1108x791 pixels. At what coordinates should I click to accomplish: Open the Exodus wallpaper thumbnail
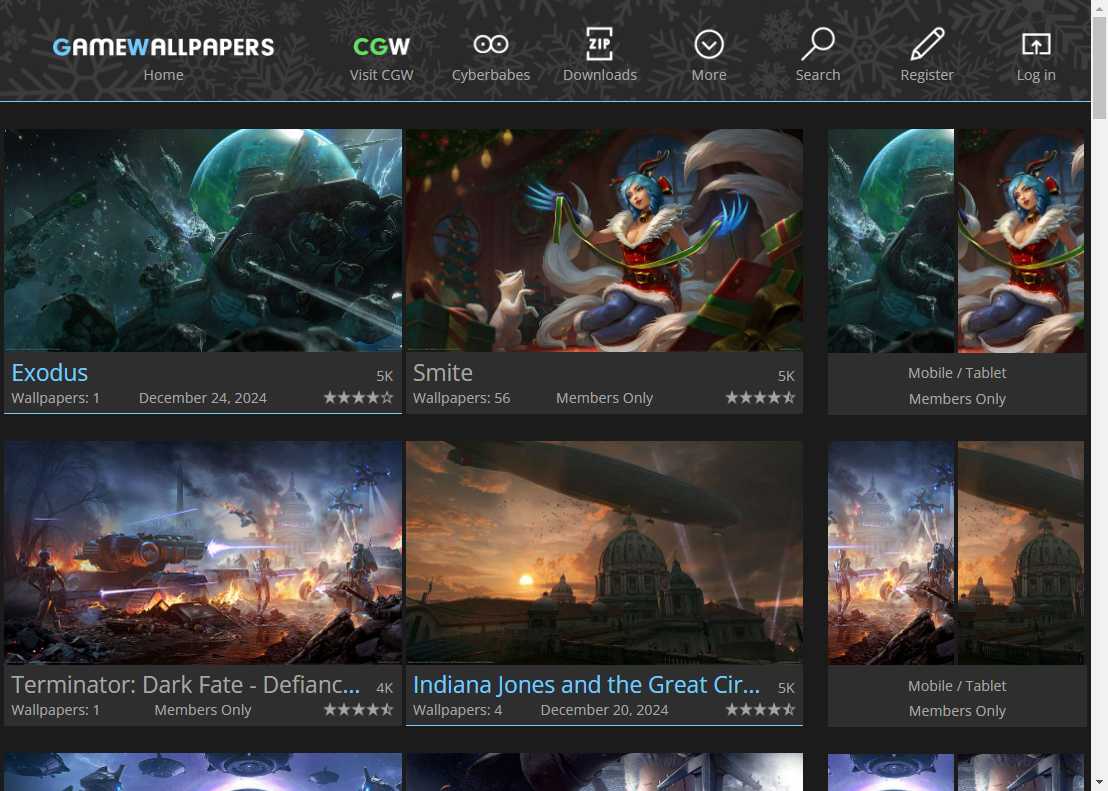pos(203,240)
